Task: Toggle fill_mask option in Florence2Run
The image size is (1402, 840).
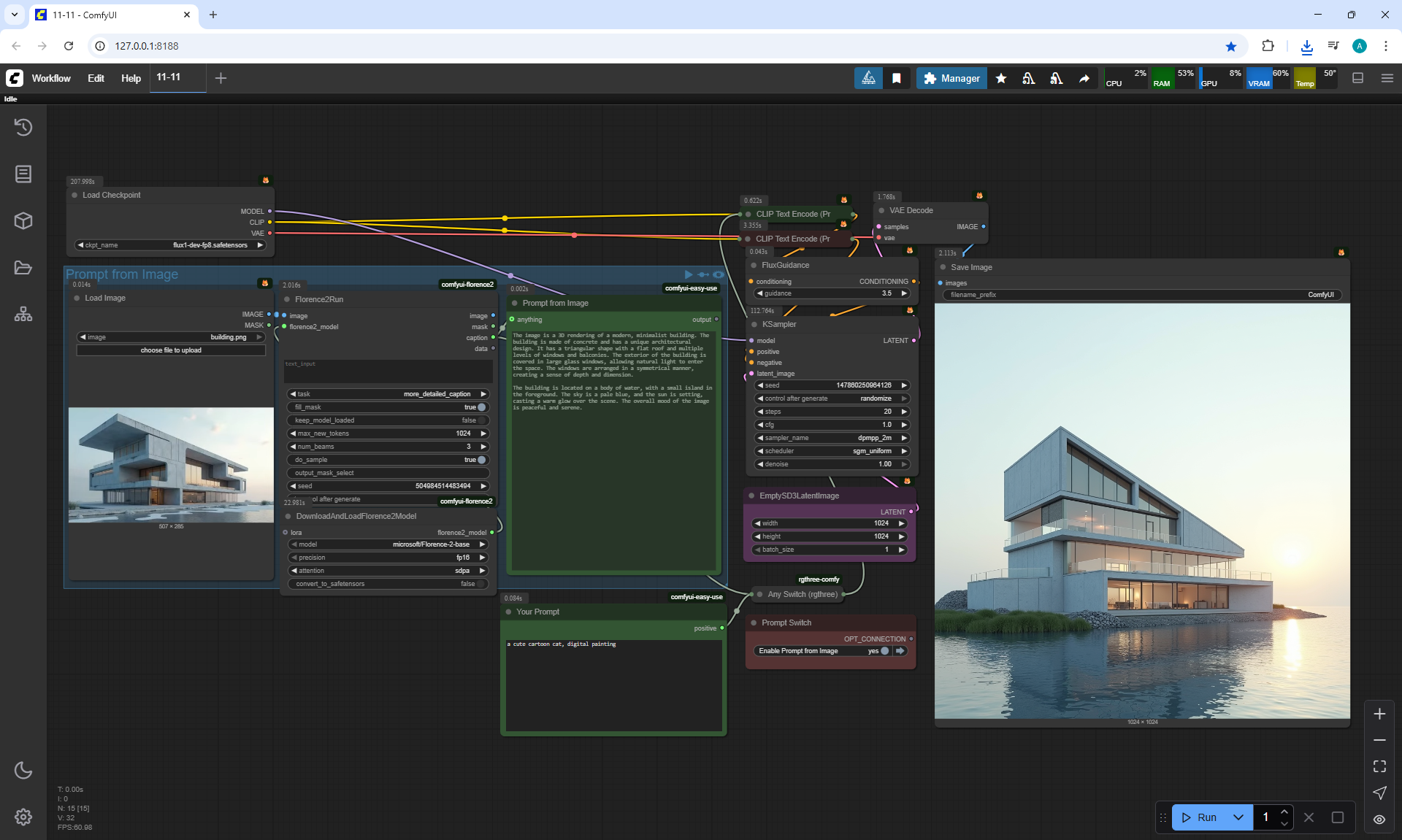Action: [481, 407]
